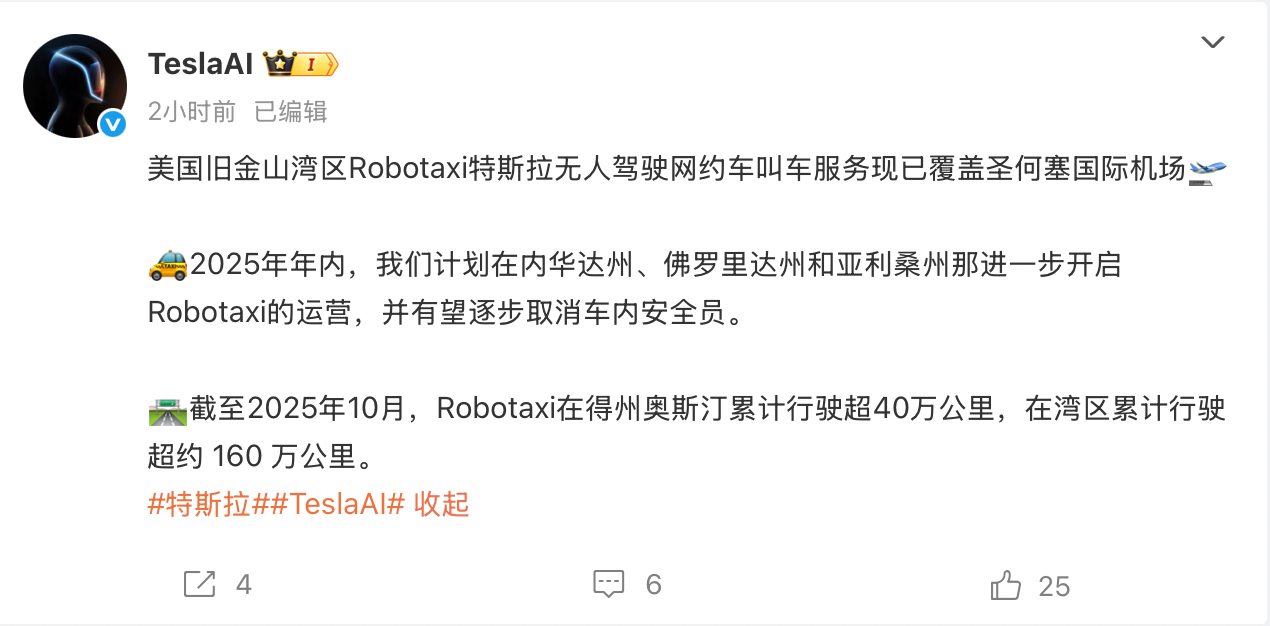Open the TeslaAI username link
Image resolution: width=1270 pixels, height=626 pixels.
[x=201, y=64]
